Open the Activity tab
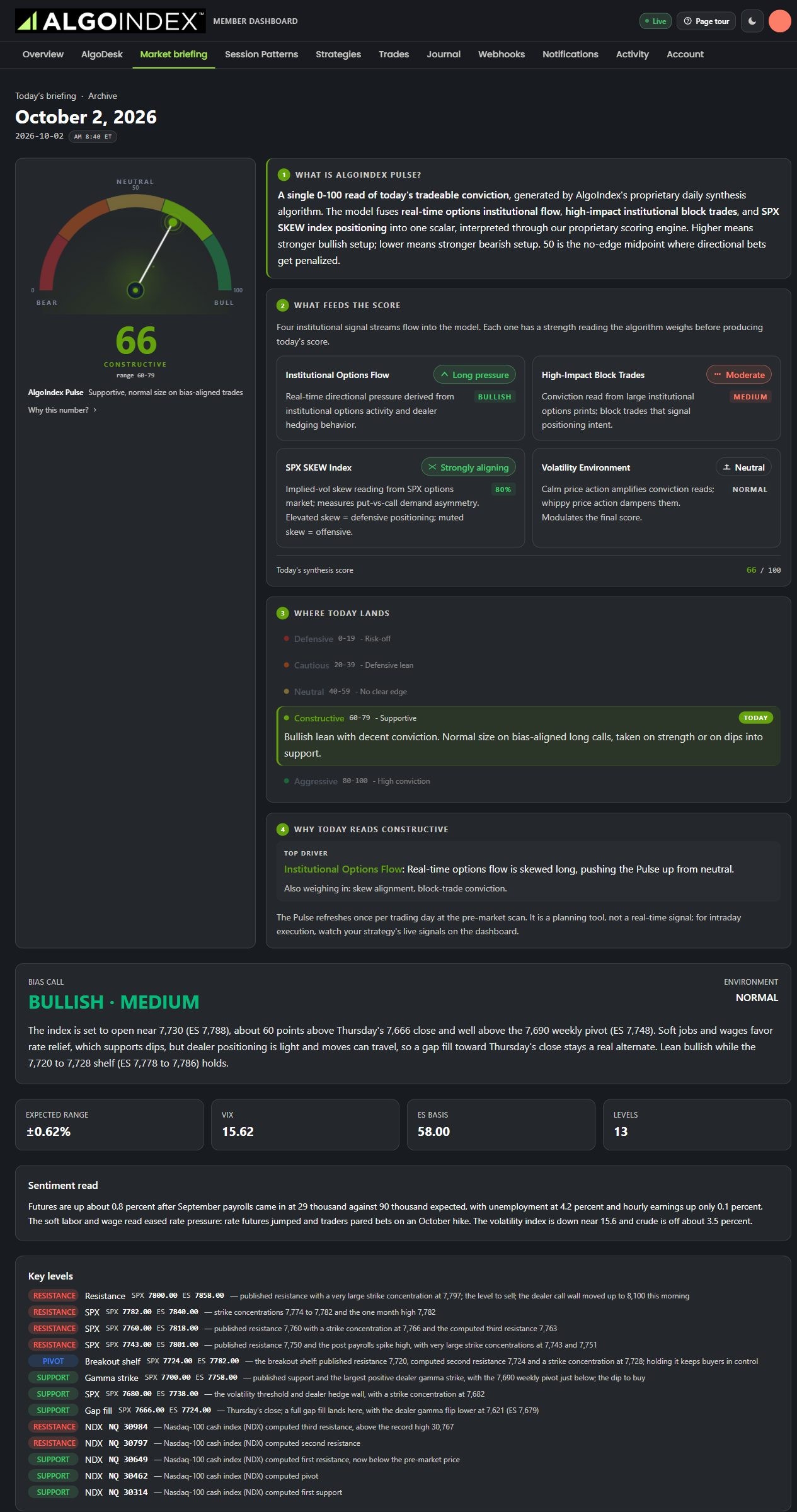 633,54
